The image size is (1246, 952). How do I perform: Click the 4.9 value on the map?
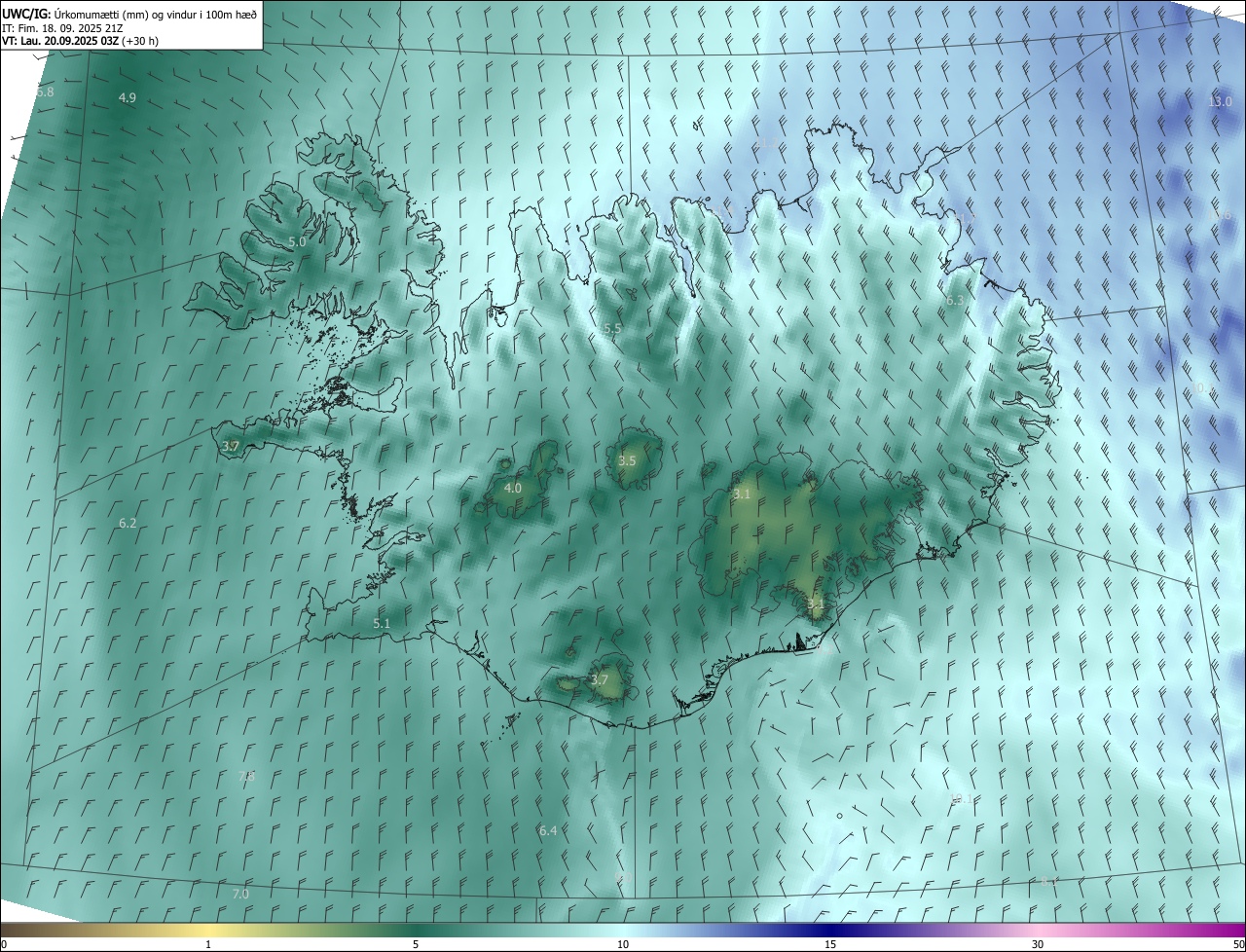128,97
